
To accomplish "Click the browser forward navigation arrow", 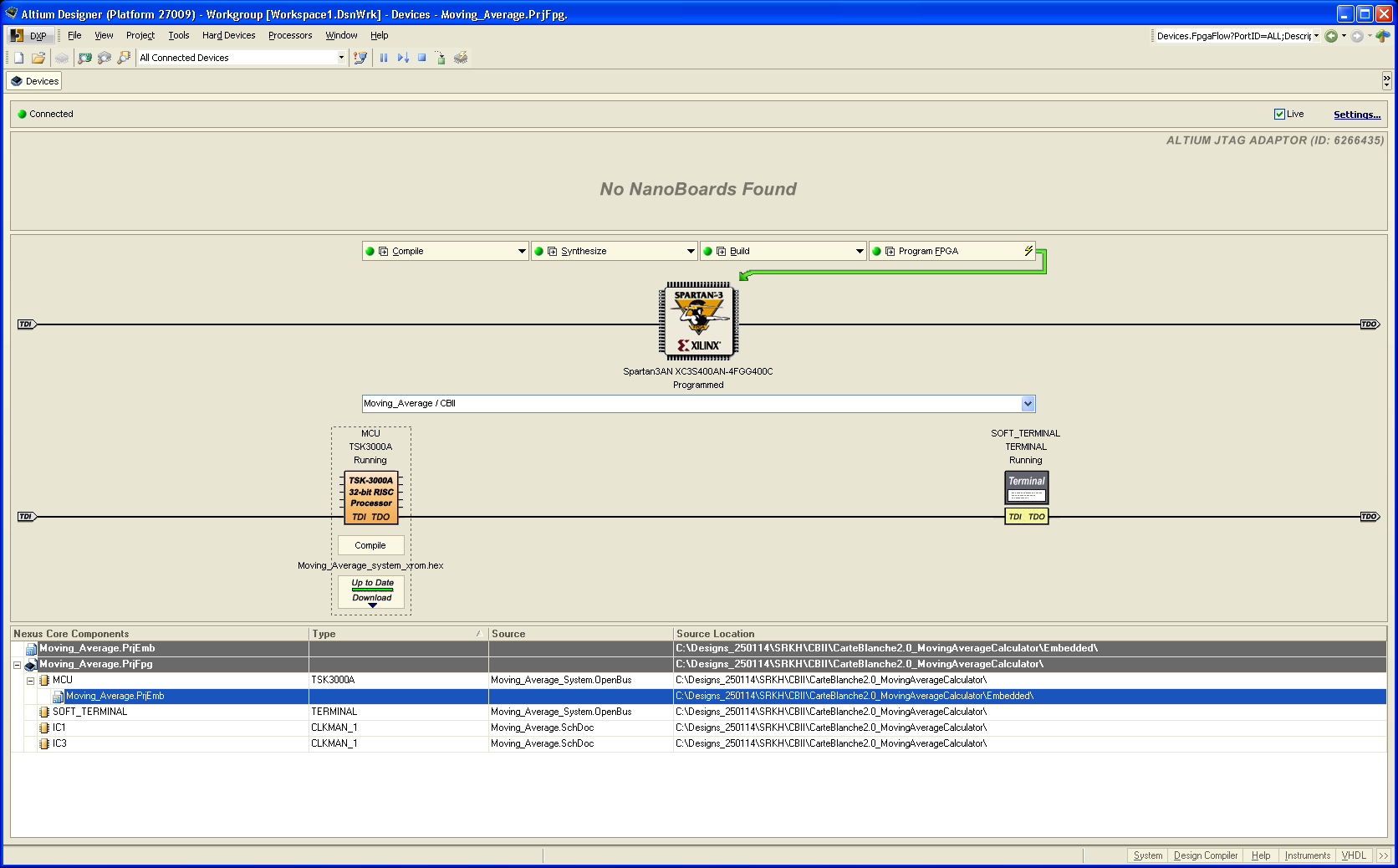I will [x=1357, y=36].
